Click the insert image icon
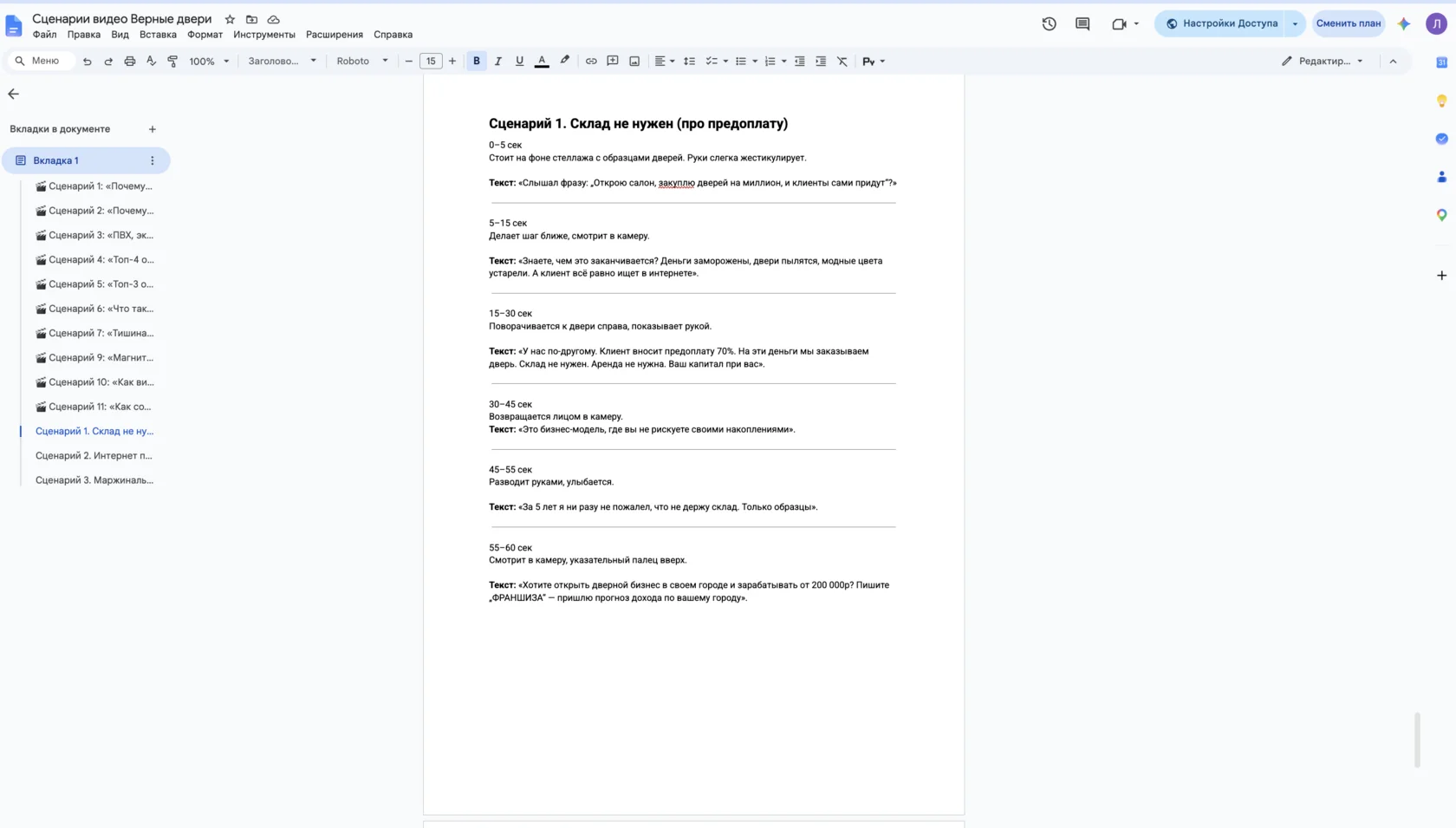 [x=634, y=61]
